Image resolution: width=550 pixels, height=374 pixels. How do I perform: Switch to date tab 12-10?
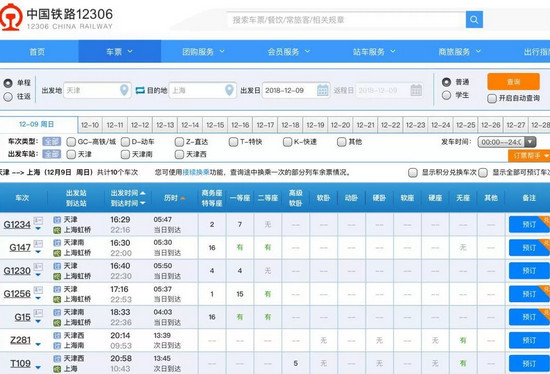(x=90, y=125)
